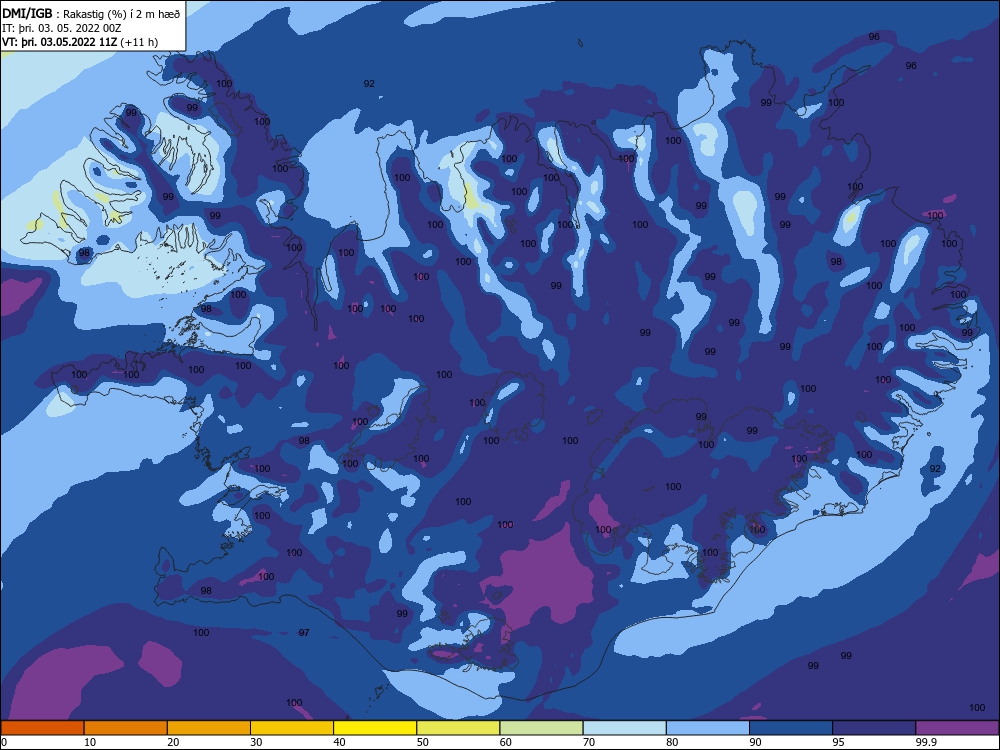Image resolution: width=1000 pixels, height=750 pixels.
Task: Click the legend tick label '50'
Action: (422, 742)
